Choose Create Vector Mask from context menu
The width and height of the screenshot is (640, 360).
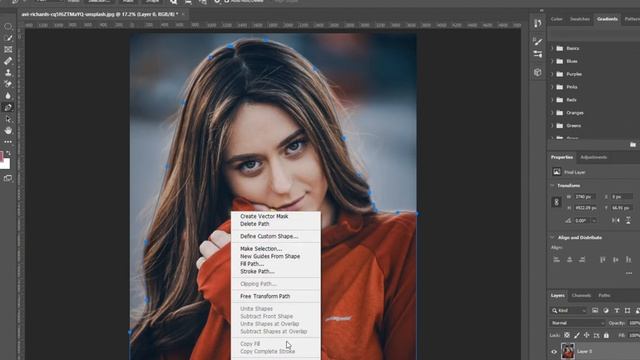[x=264, y=216]
